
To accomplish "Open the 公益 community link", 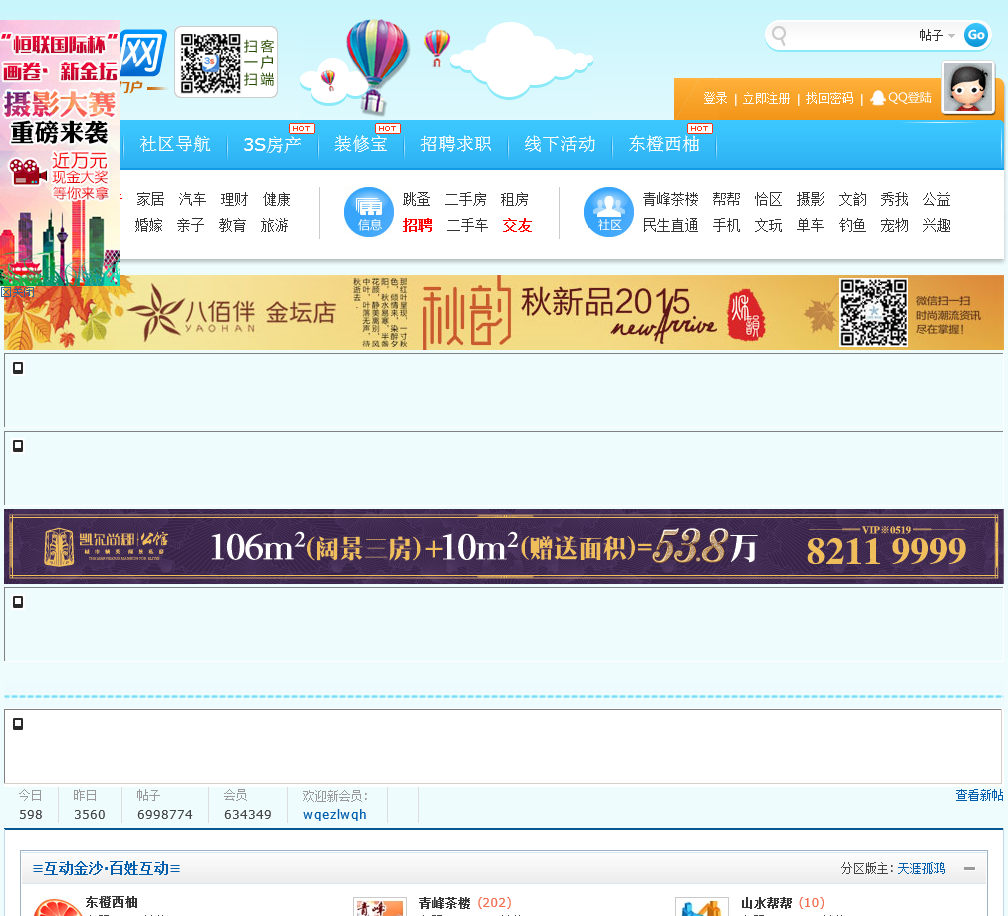I will (x=936, y=199).
